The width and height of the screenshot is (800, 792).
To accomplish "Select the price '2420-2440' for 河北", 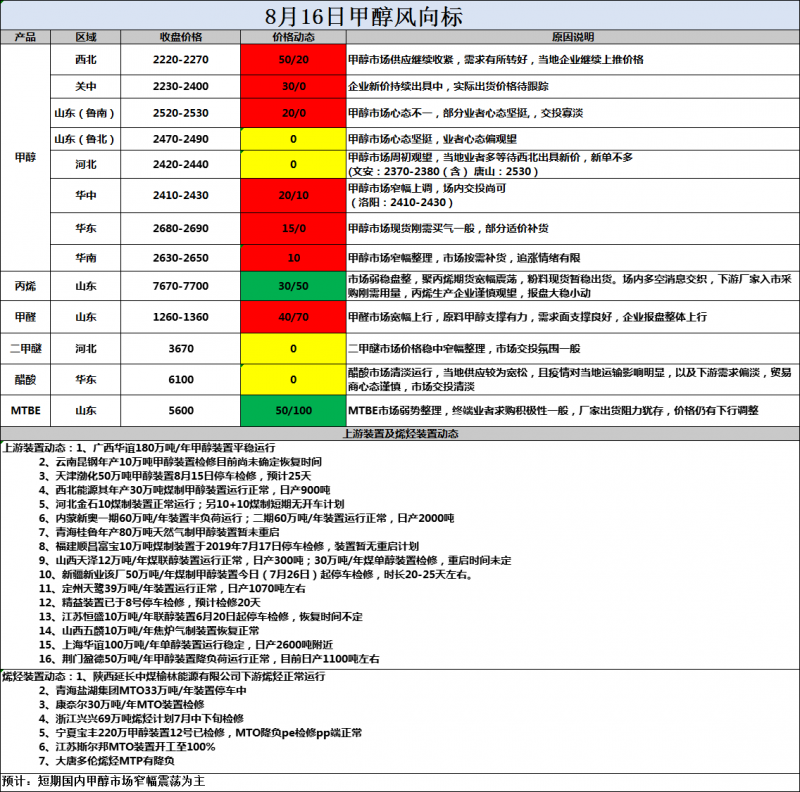I will 181,164.
